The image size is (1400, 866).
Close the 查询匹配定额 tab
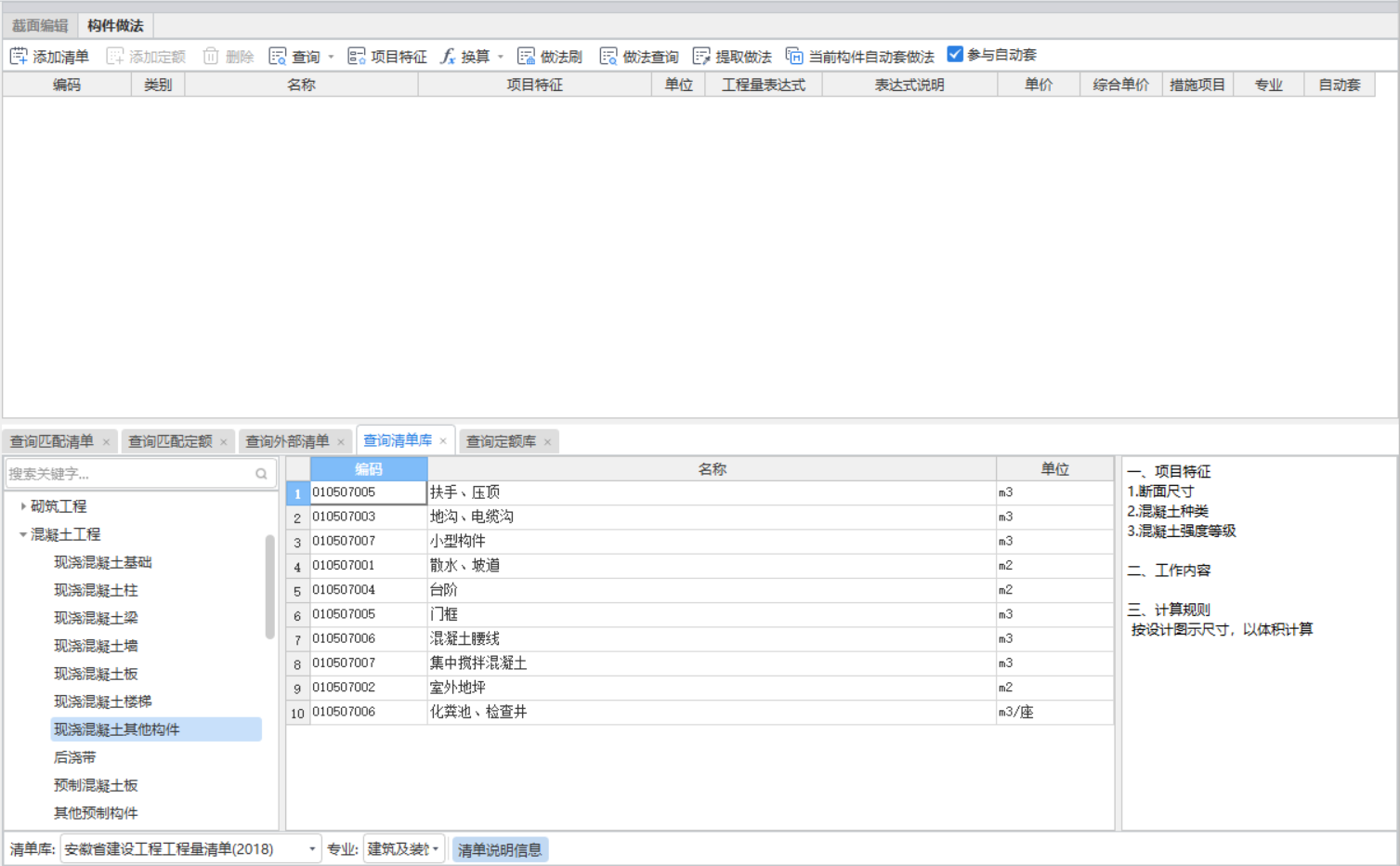click(224, 442)
